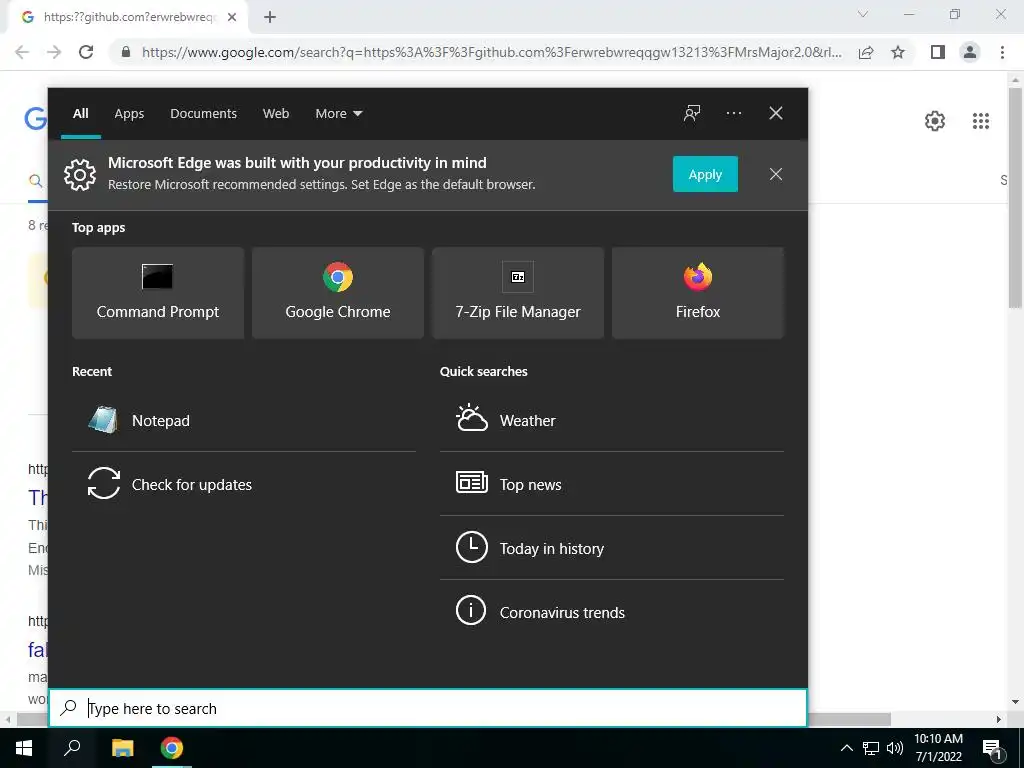Open the Google apps grid icon

click(980, 121)
